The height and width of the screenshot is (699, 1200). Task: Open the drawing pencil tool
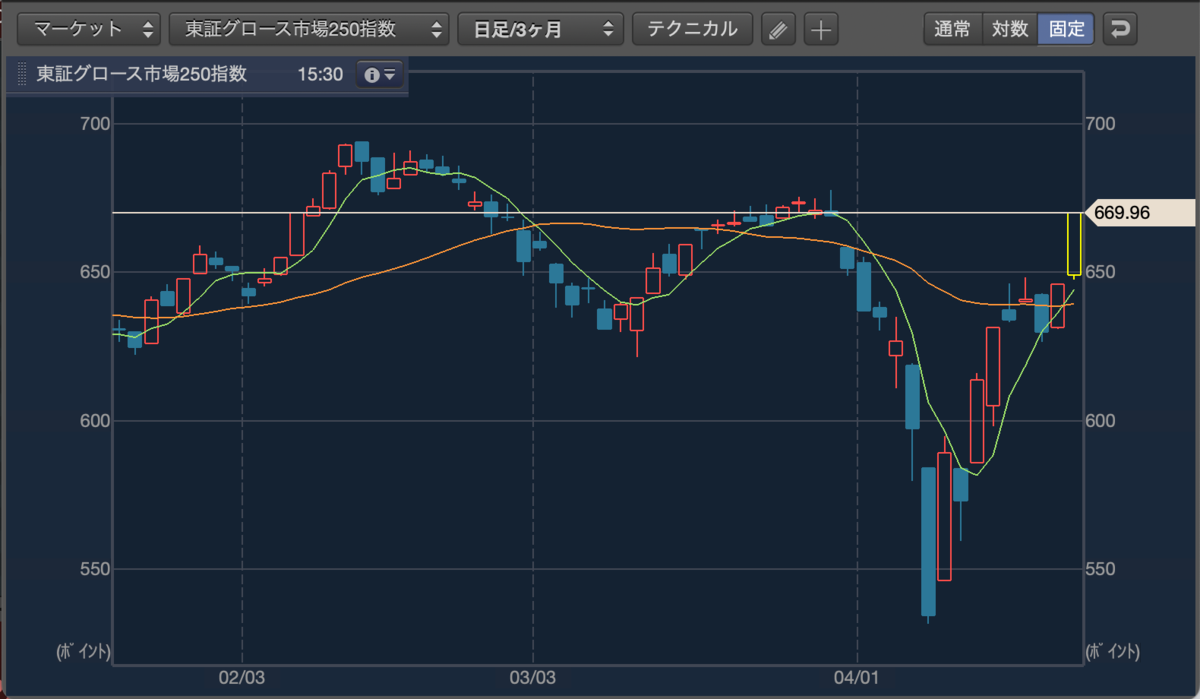pyautogui.click(x=777, y=29)
